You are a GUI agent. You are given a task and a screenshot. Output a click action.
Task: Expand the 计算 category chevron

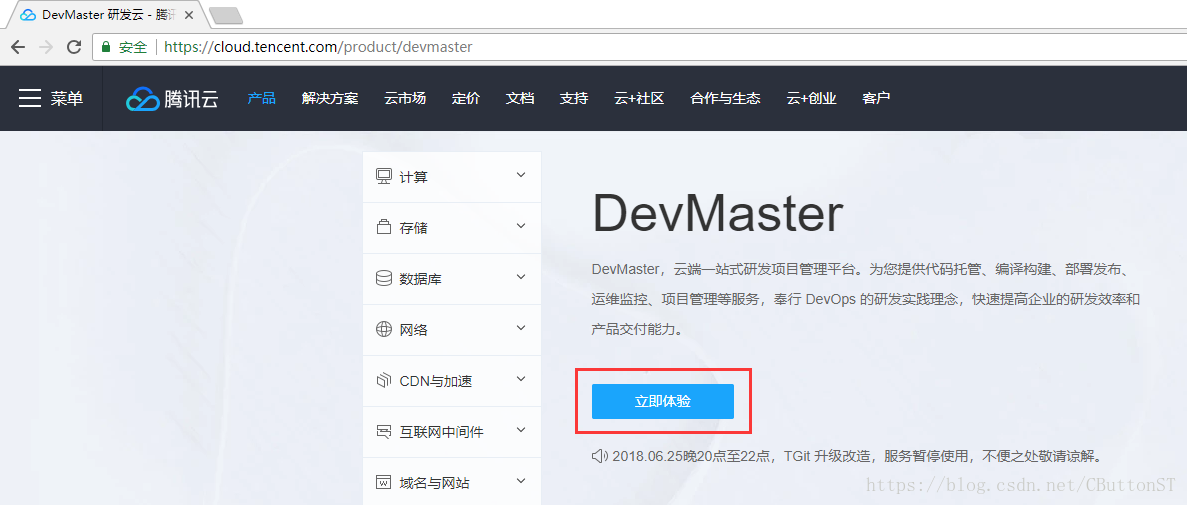(x=521, y=176)
